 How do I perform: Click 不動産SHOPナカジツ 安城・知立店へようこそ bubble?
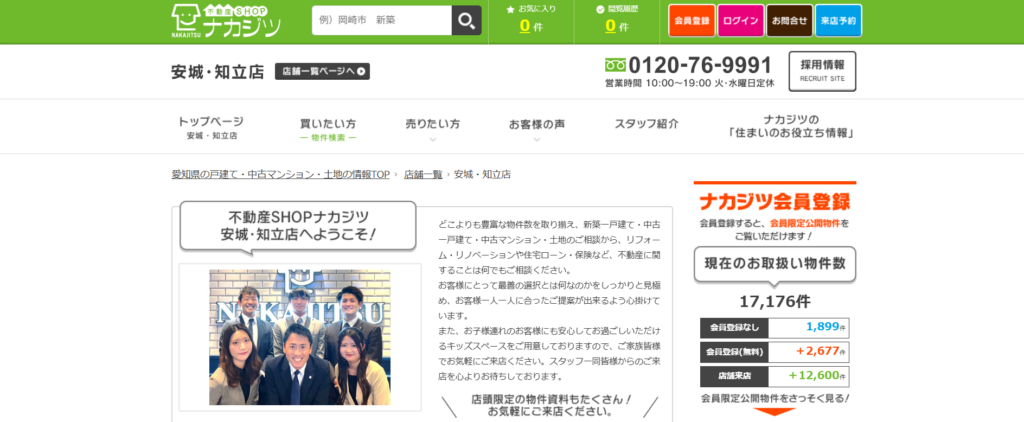click(x=298, y=225)
